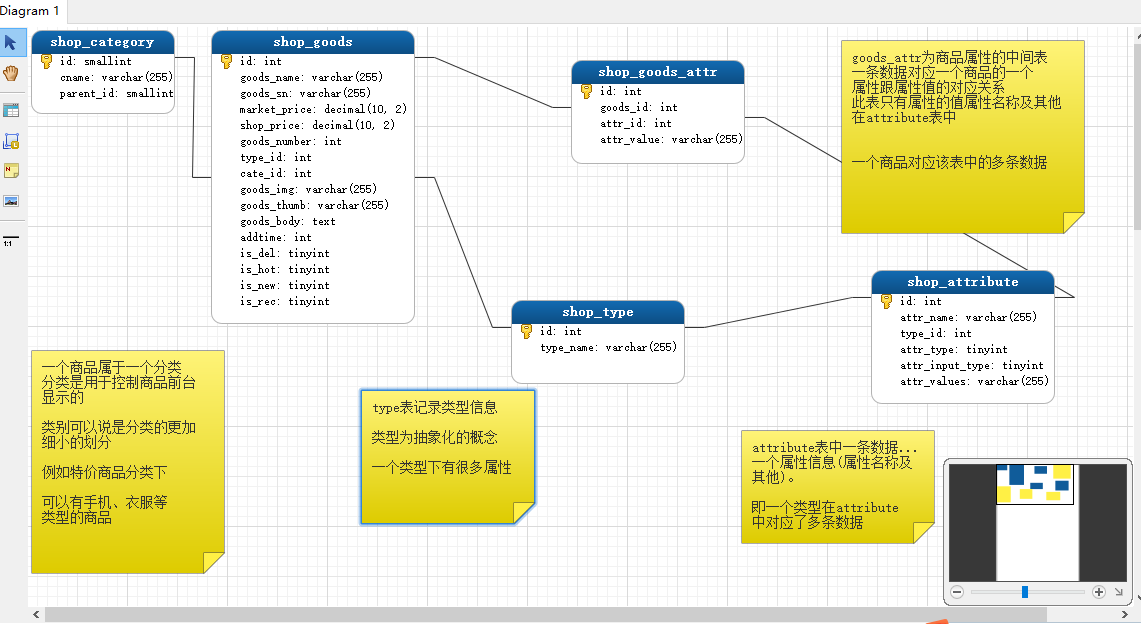Select the shop_category table header
Image resolution: width=1141 pixels, height=624 pixels.
[x=102, y=42]
